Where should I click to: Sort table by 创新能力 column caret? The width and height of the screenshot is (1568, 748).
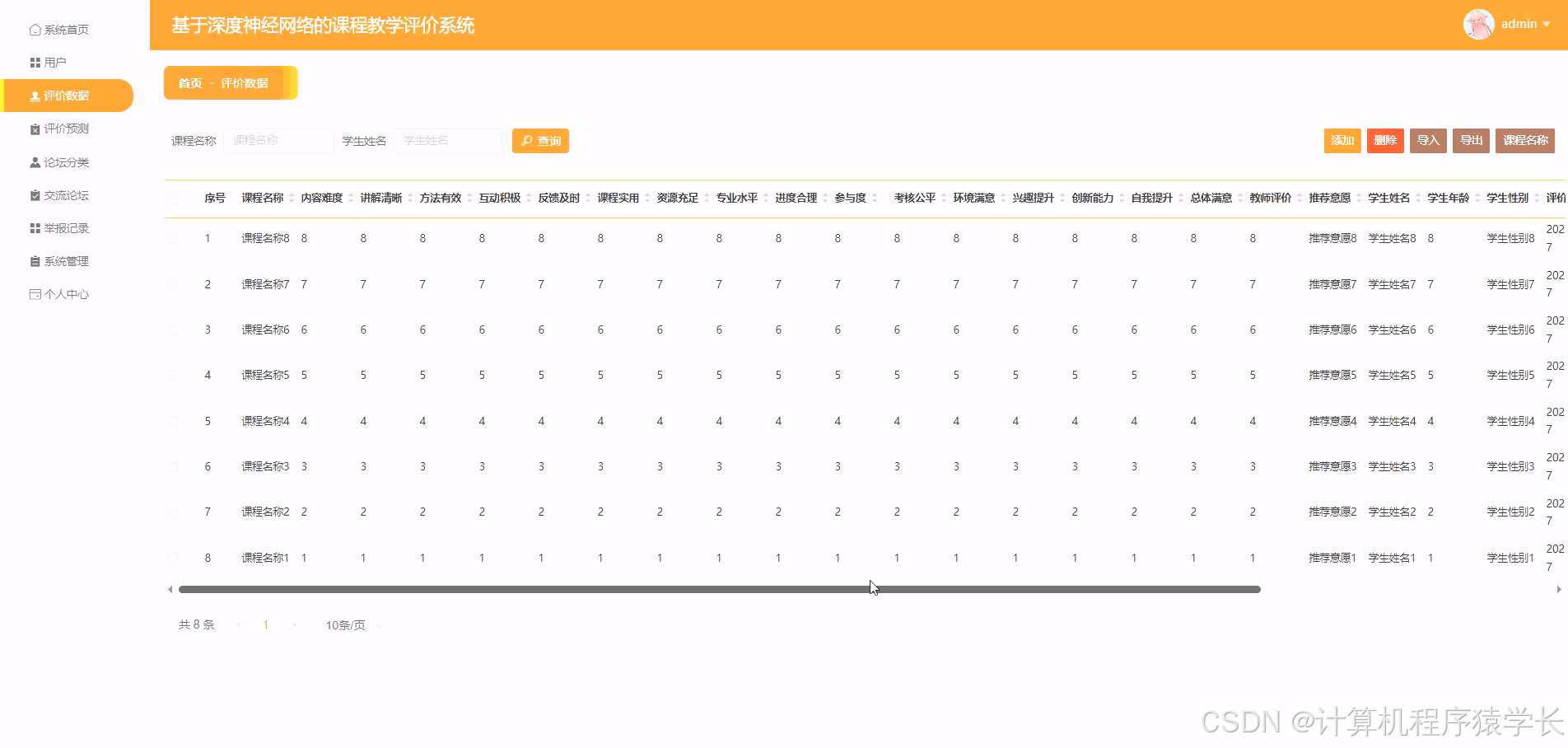pyautogui.click(x=1122, y=198)
